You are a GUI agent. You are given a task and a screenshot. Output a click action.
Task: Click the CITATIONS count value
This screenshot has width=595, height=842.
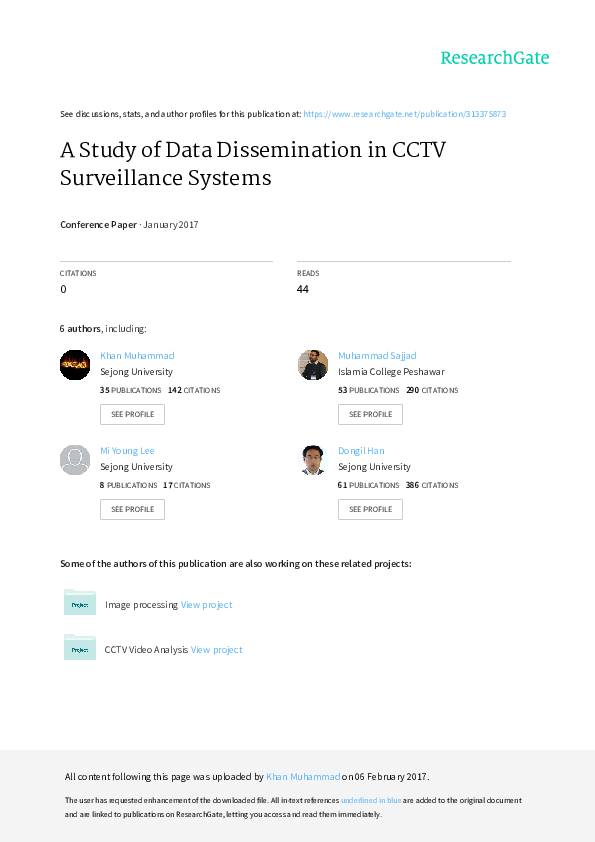(x=63, y=289)
